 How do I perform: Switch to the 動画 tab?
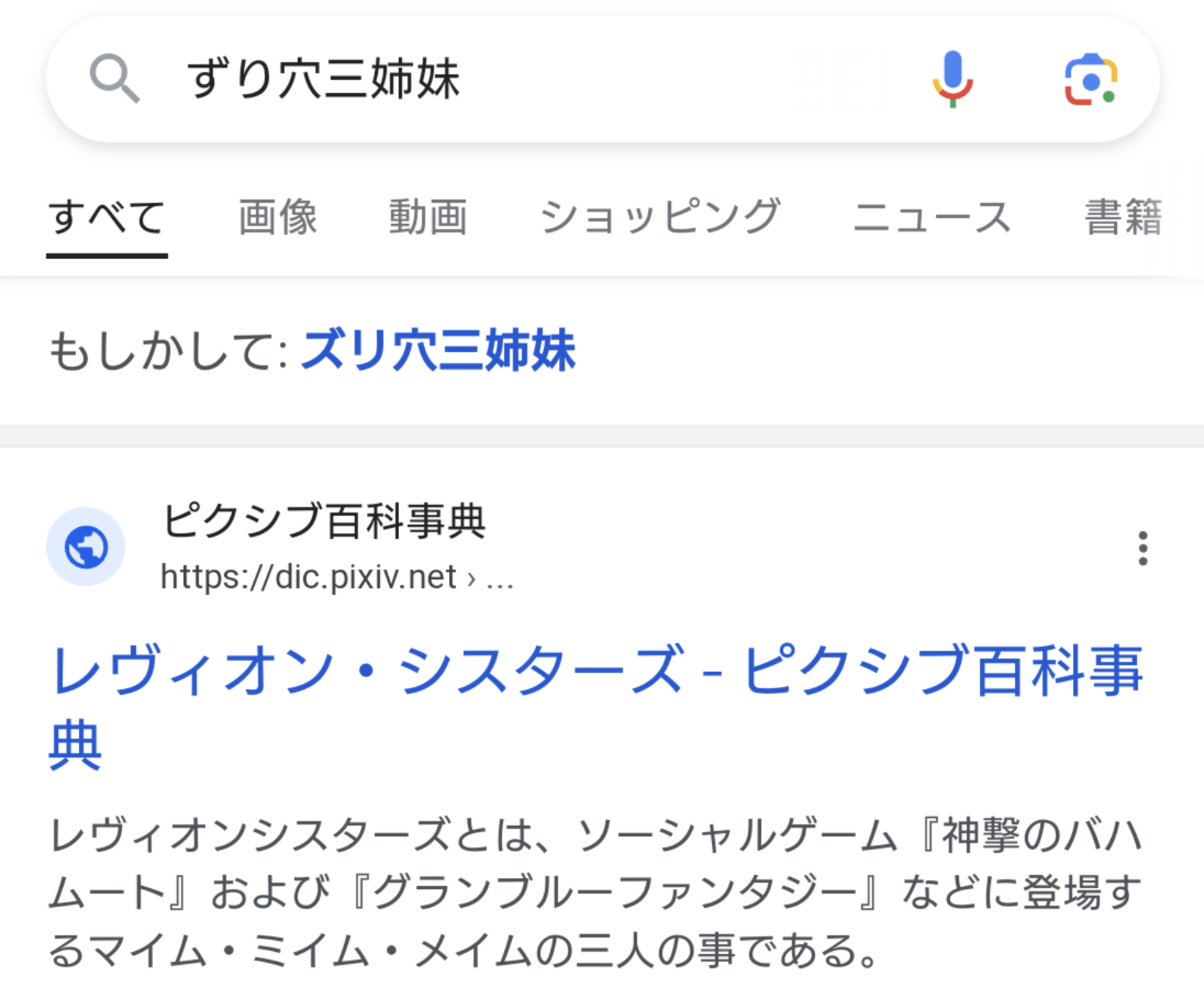[x=428, y=217]
